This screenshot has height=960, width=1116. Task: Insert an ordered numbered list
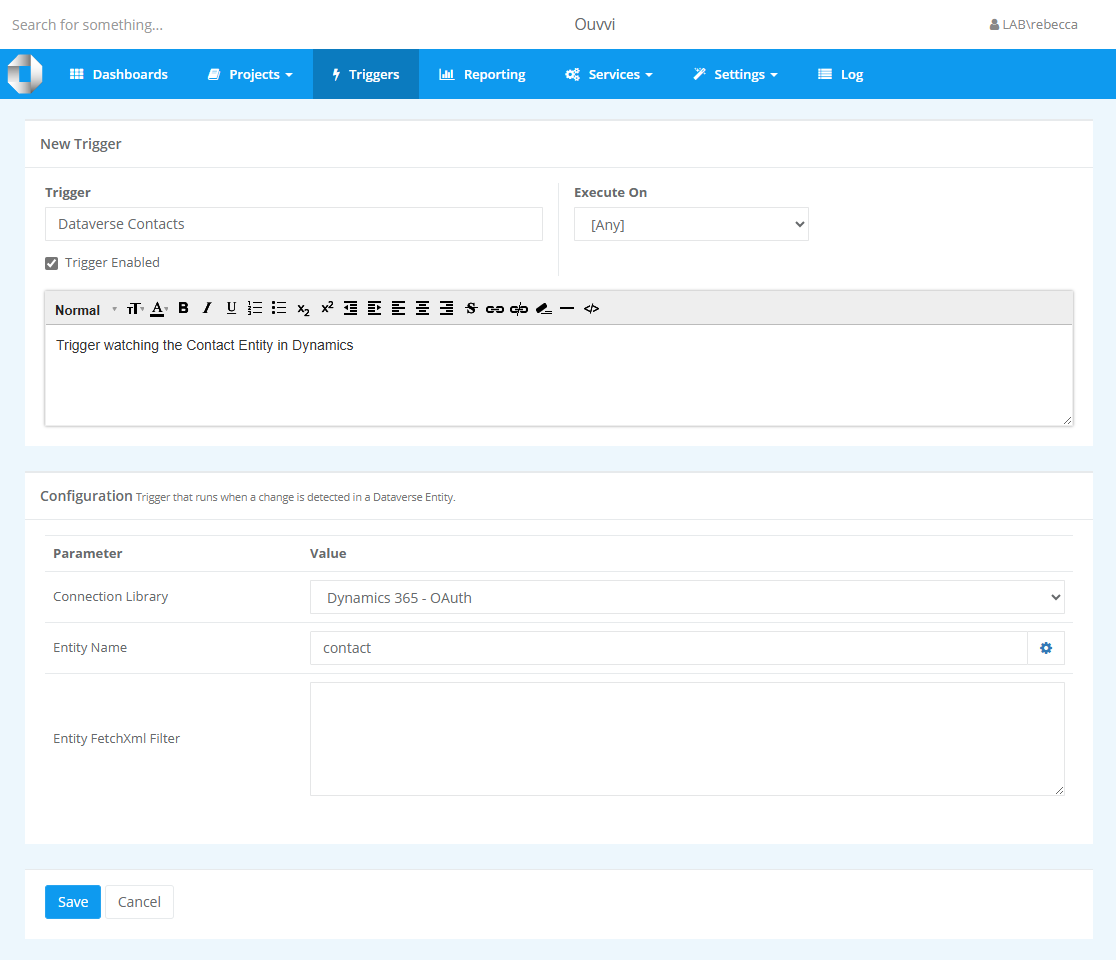pos(255,308)
